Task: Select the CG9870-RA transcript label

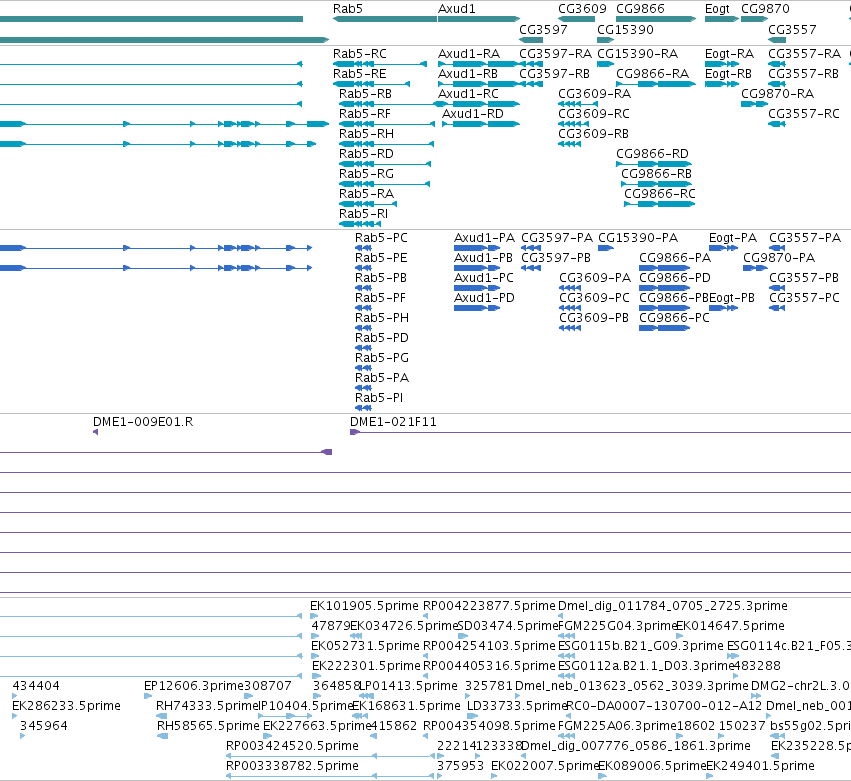Action: (x=777, y=94)
